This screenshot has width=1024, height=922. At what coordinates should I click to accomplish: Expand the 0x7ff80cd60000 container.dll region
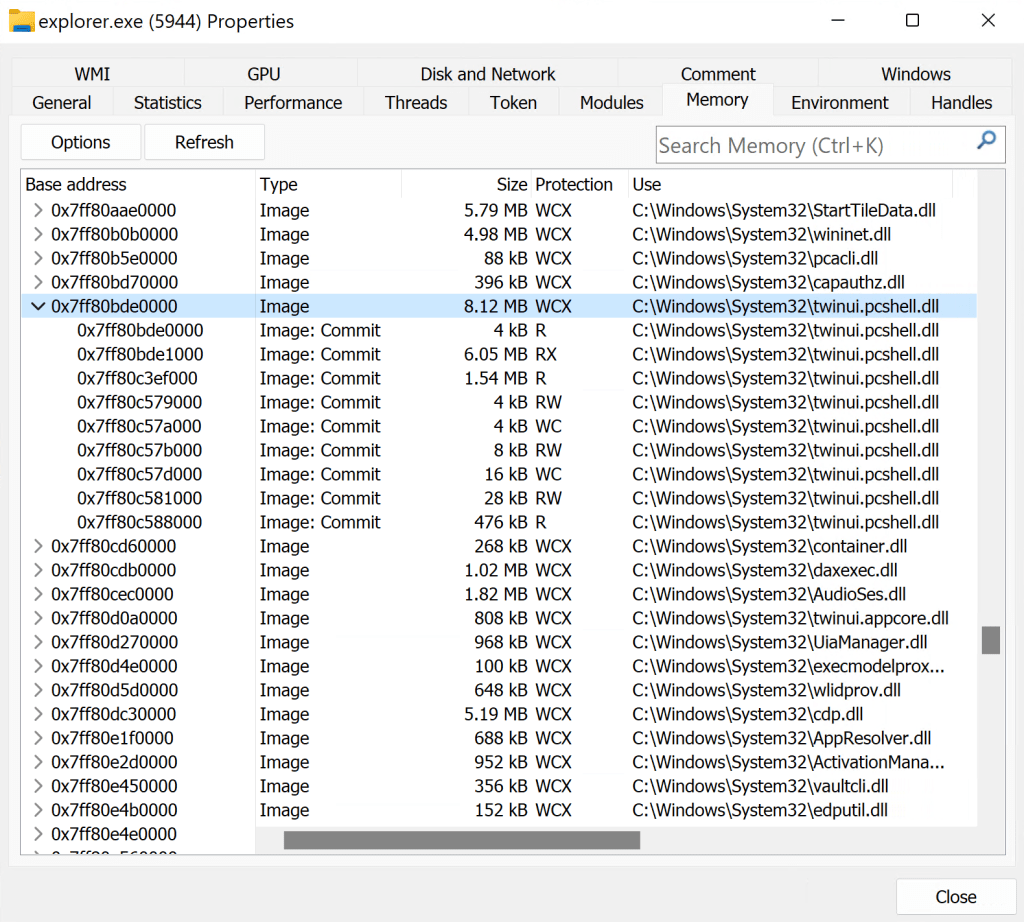point(38,547)
